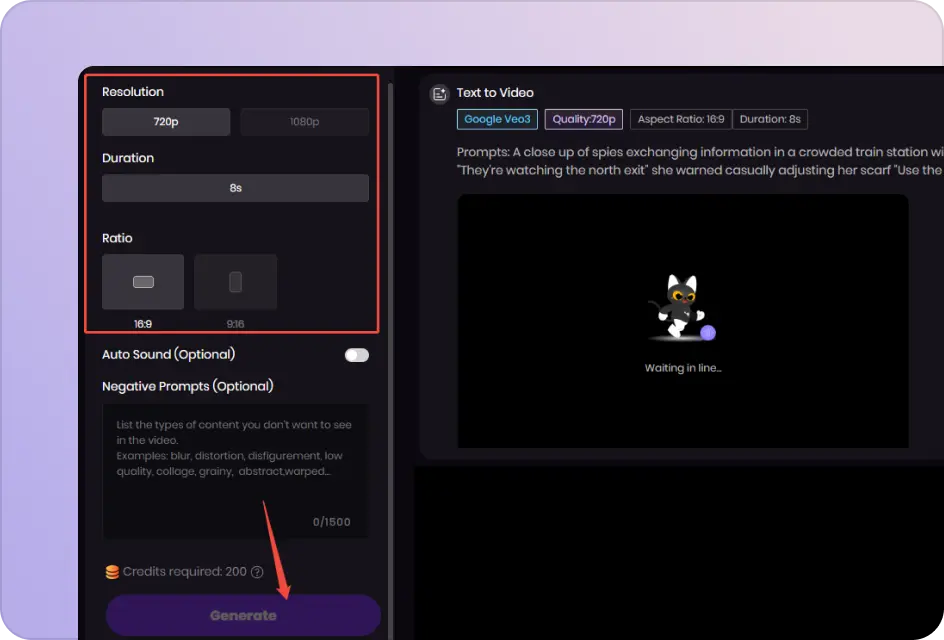Enable the Auto Sound toggle
Viewport: 944px width, 640px height.
[356, 355]
